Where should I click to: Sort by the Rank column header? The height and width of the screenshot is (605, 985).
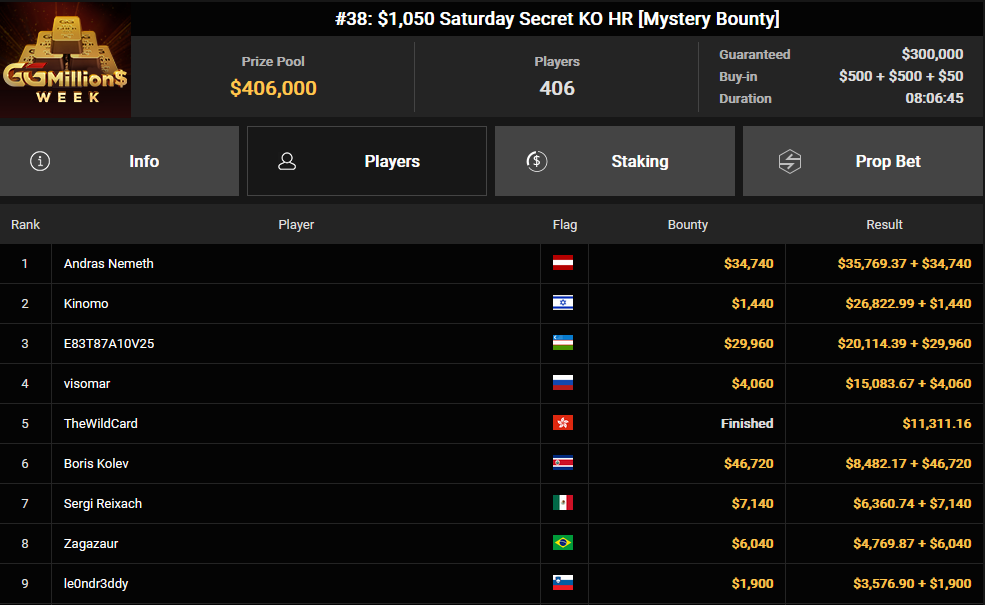pos(25,224)
